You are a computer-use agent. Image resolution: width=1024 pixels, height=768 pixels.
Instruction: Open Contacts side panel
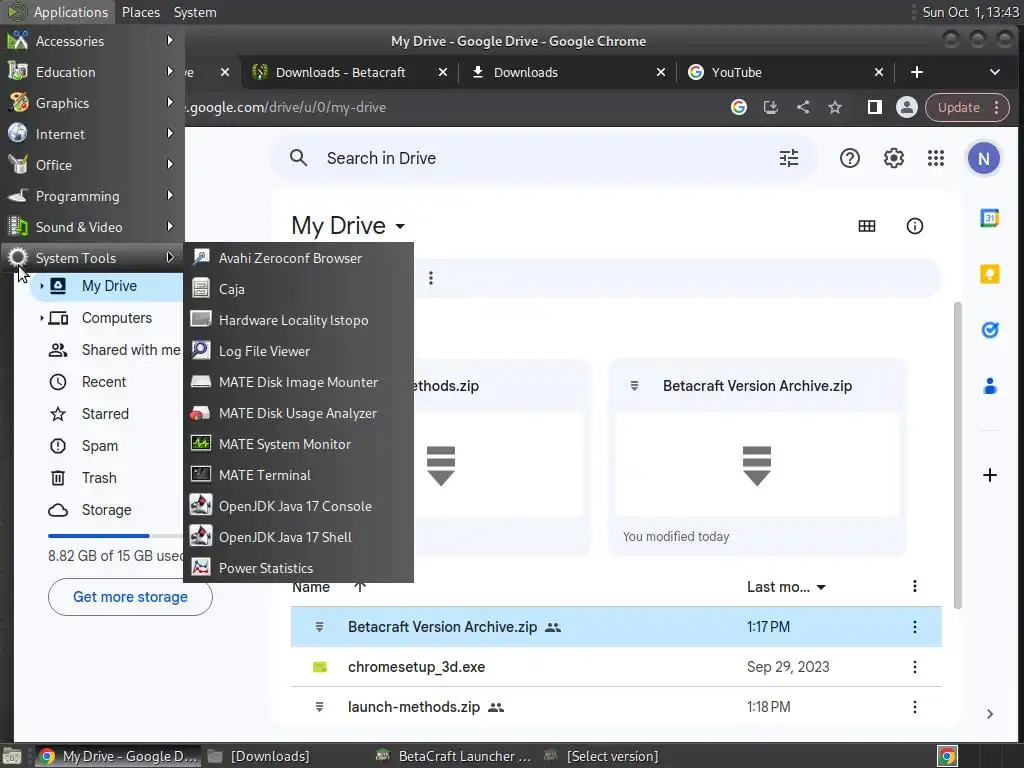coord(990,386)
